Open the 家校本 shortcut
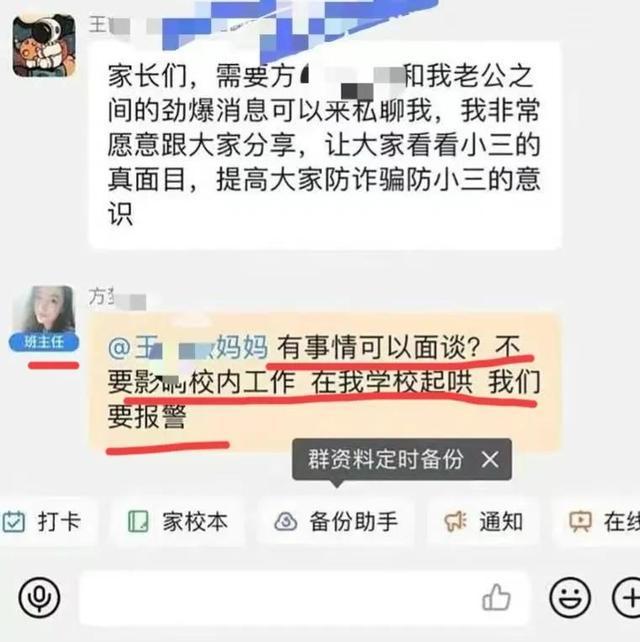 (178, 522)
